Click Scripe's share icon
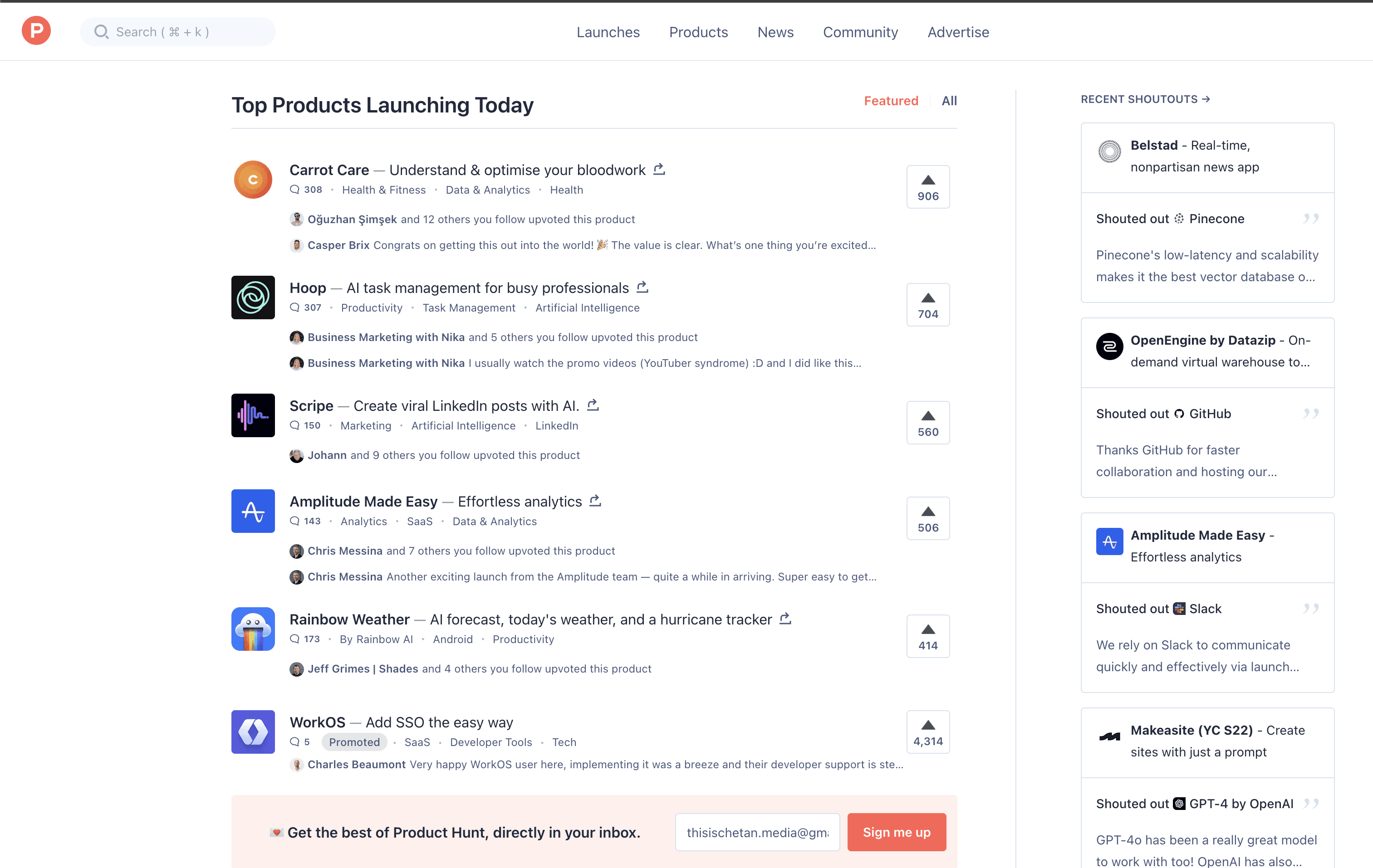 point(593,405)
